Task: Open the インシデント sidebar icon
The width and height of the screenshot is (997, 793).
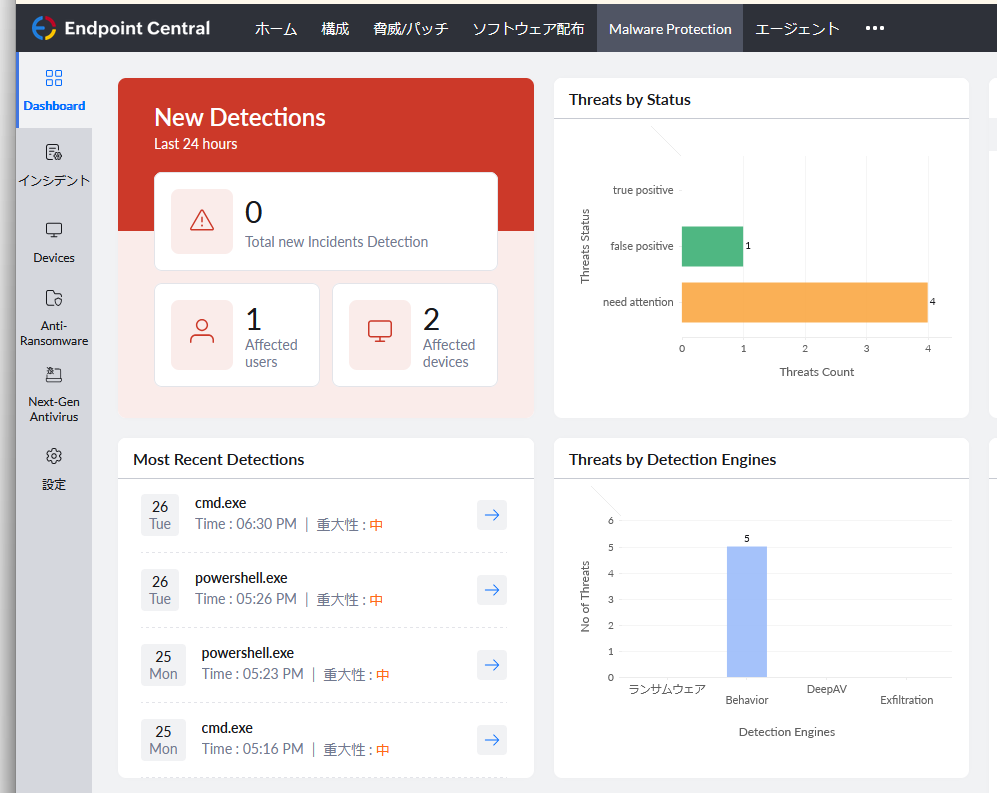Action: [54, 153]
